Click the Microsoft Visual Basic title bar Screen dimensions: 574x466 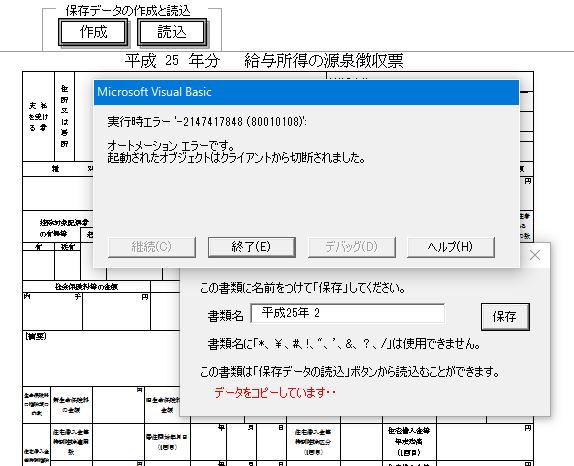pos(306,92)
